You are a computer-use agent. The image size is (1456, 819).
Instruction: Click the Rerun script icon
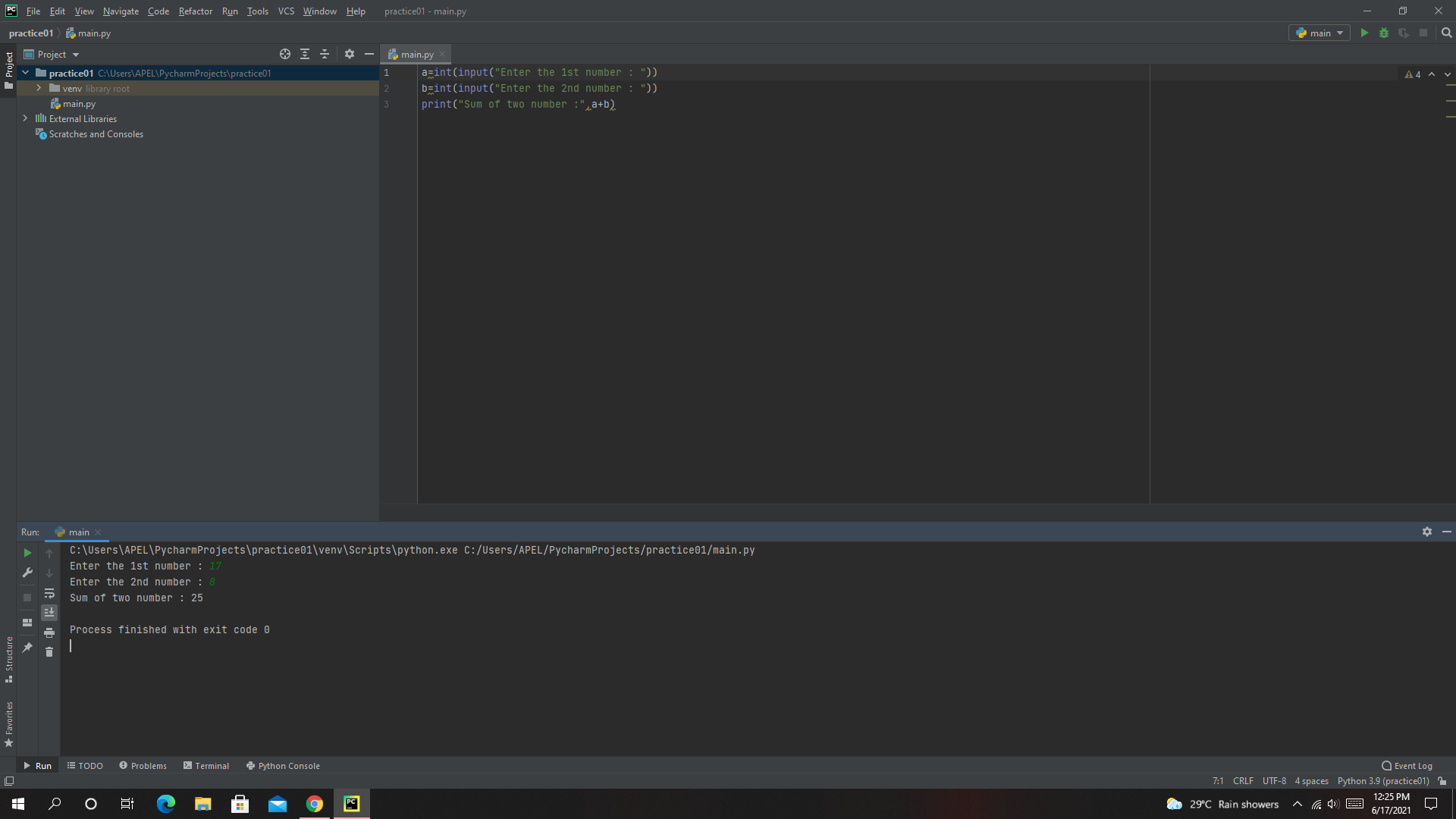[27, 553]
